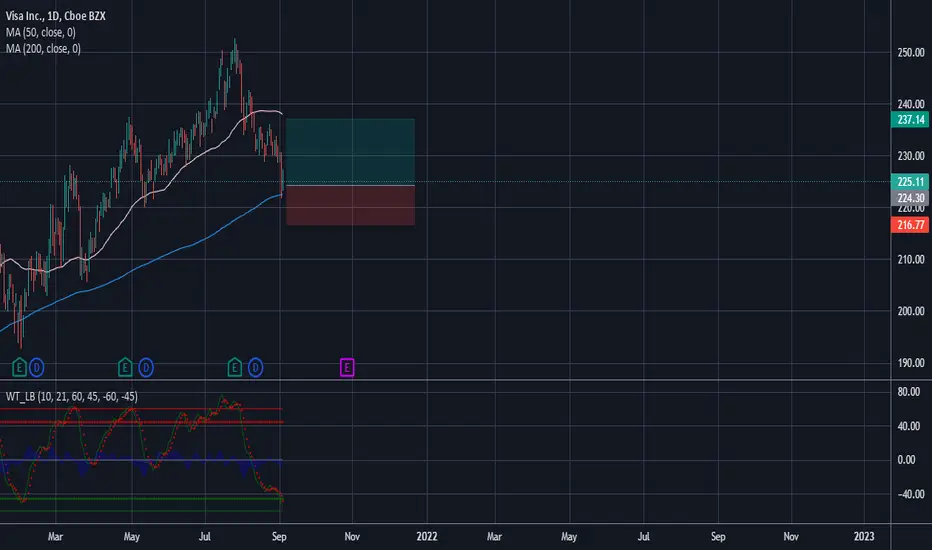Screen dimensions: 932x550
Task: Click the 80.00 indicator scale label
Action: [x=908, y=392]
